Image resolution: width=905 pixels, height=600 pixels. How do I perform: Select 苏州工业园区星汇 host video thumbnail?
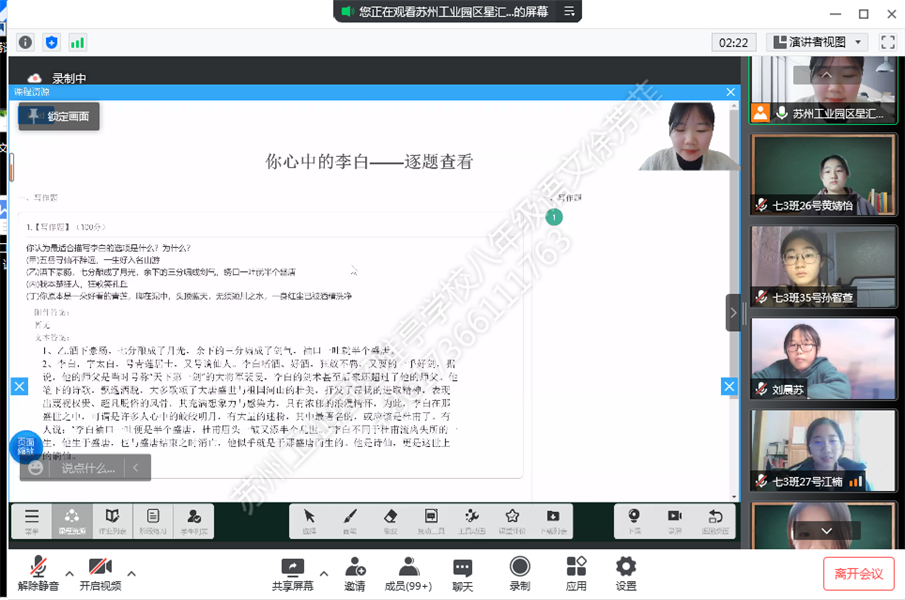(x=824, y=89)
